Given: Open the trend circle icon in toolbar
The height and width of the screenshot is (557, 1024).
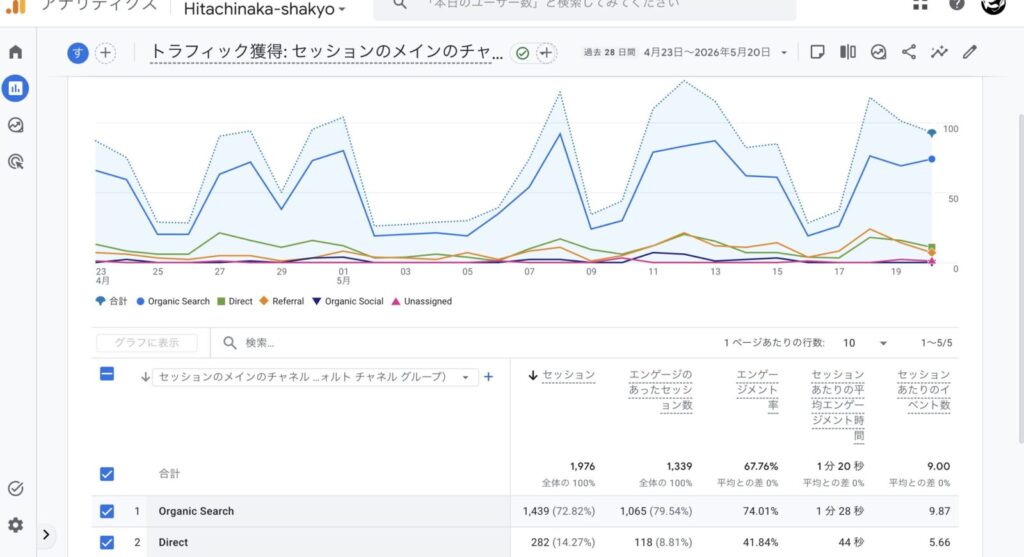Looking at the screenshot, I should (x=878, y=52).
